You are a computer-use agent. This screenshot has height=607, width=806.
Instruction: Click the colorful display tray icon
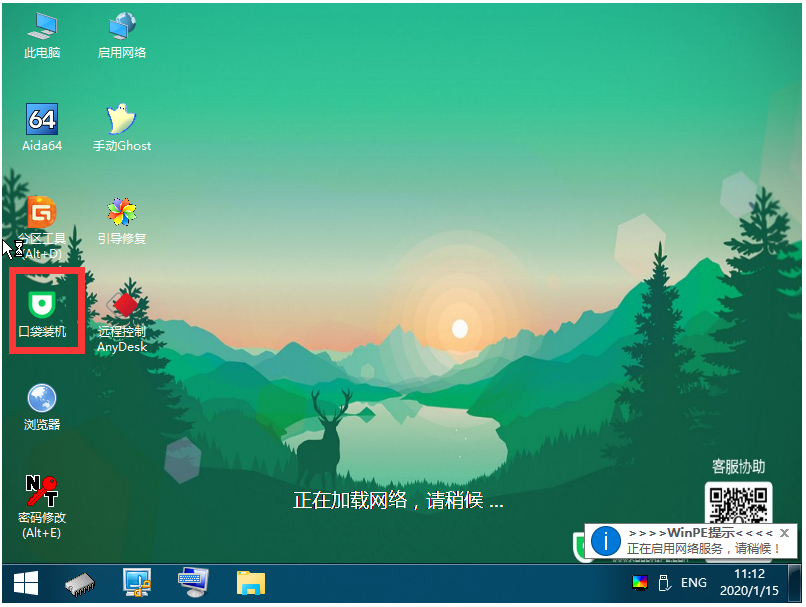(640, 583)
